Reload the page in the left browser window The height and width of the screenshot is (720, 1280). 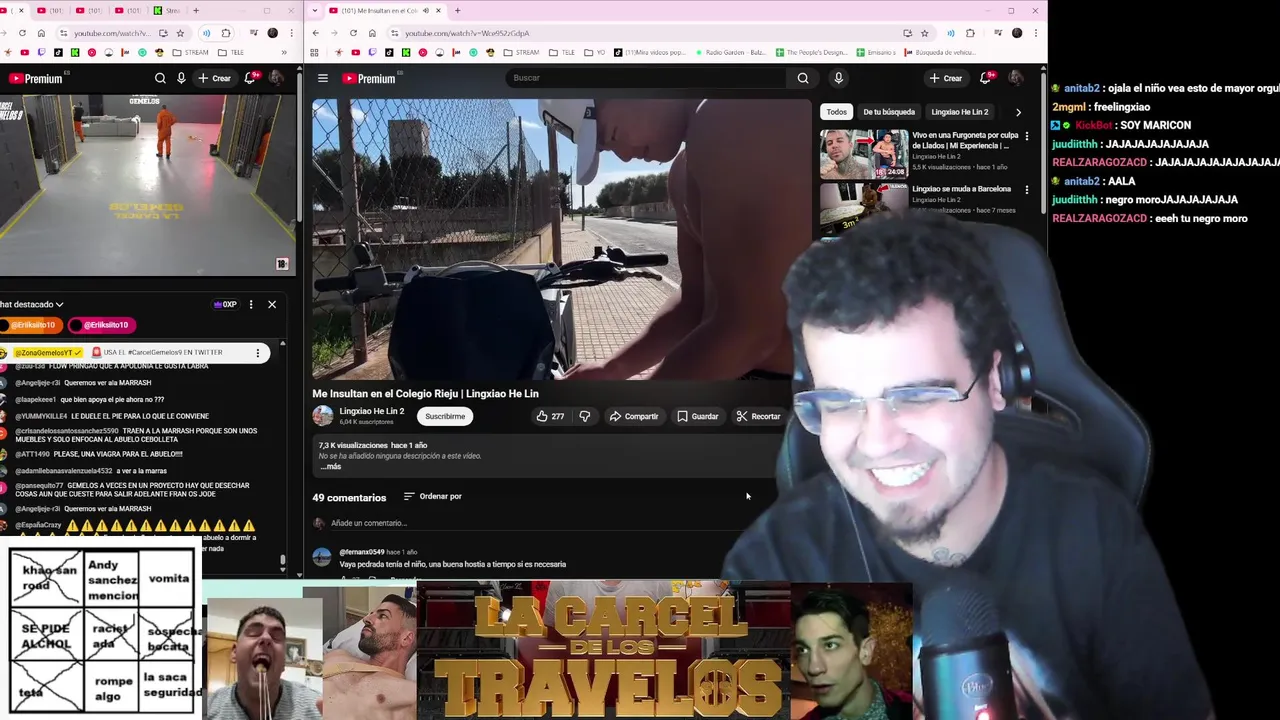click(x=22, y=33)
